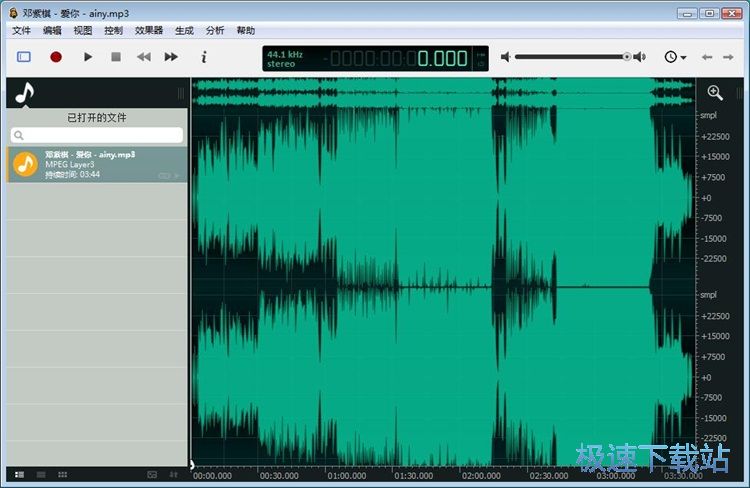Screen dimensions: 750x488
Task: Open file info with the i icon
Action: [204, 57]
